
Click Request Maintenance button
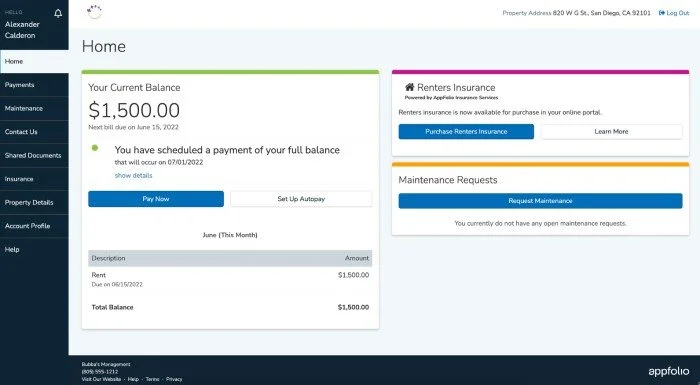tap(540, 201)
